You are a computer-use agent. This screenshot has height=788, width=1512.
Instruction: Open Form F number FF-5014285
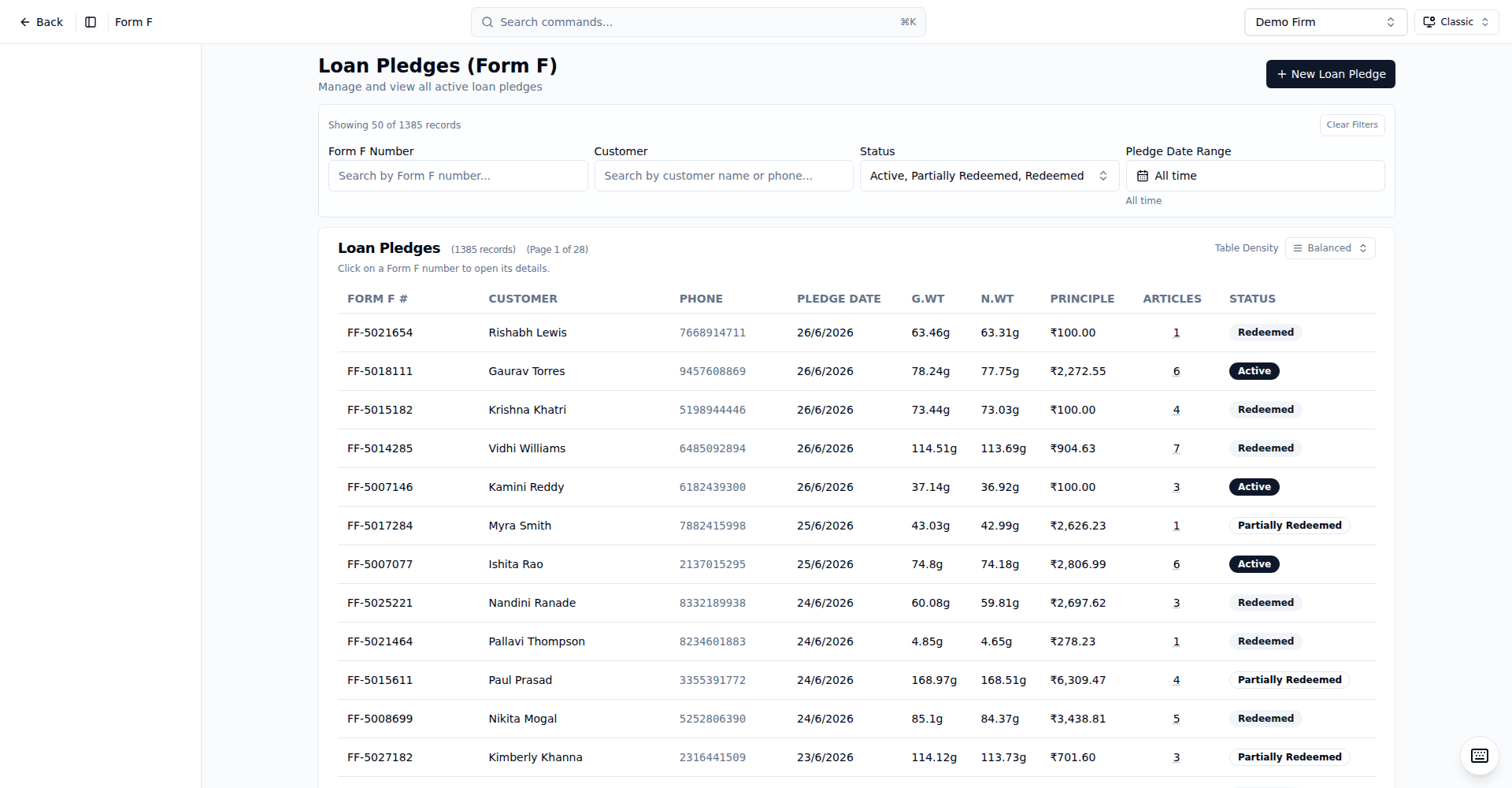click(380, 448)
